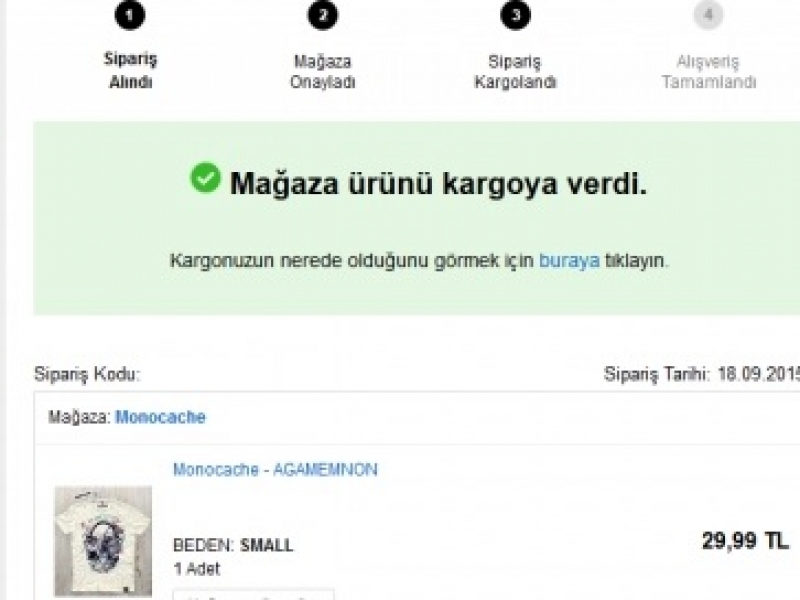Select the Mağaza Onayladı step label
The height and width of the screenshot is (600, 800).
pyautogui.click(x=322, y=71)
